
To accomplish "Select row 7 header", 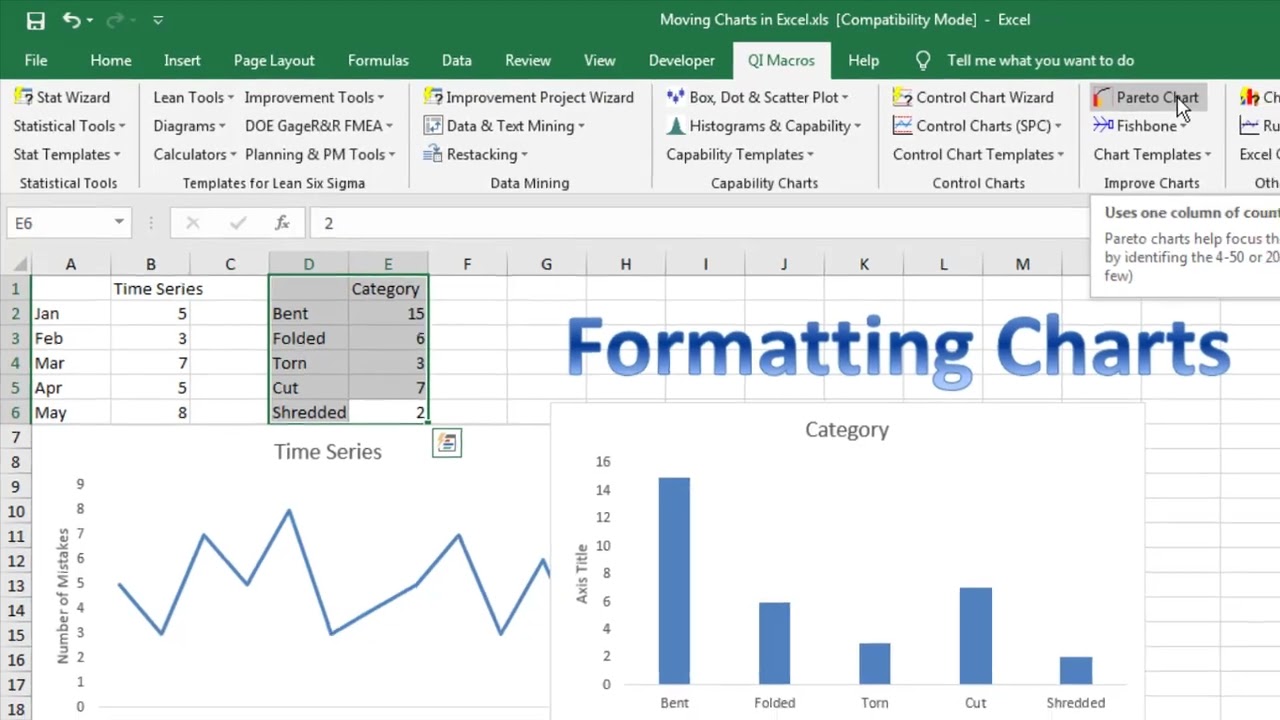I will click(15, 437).
